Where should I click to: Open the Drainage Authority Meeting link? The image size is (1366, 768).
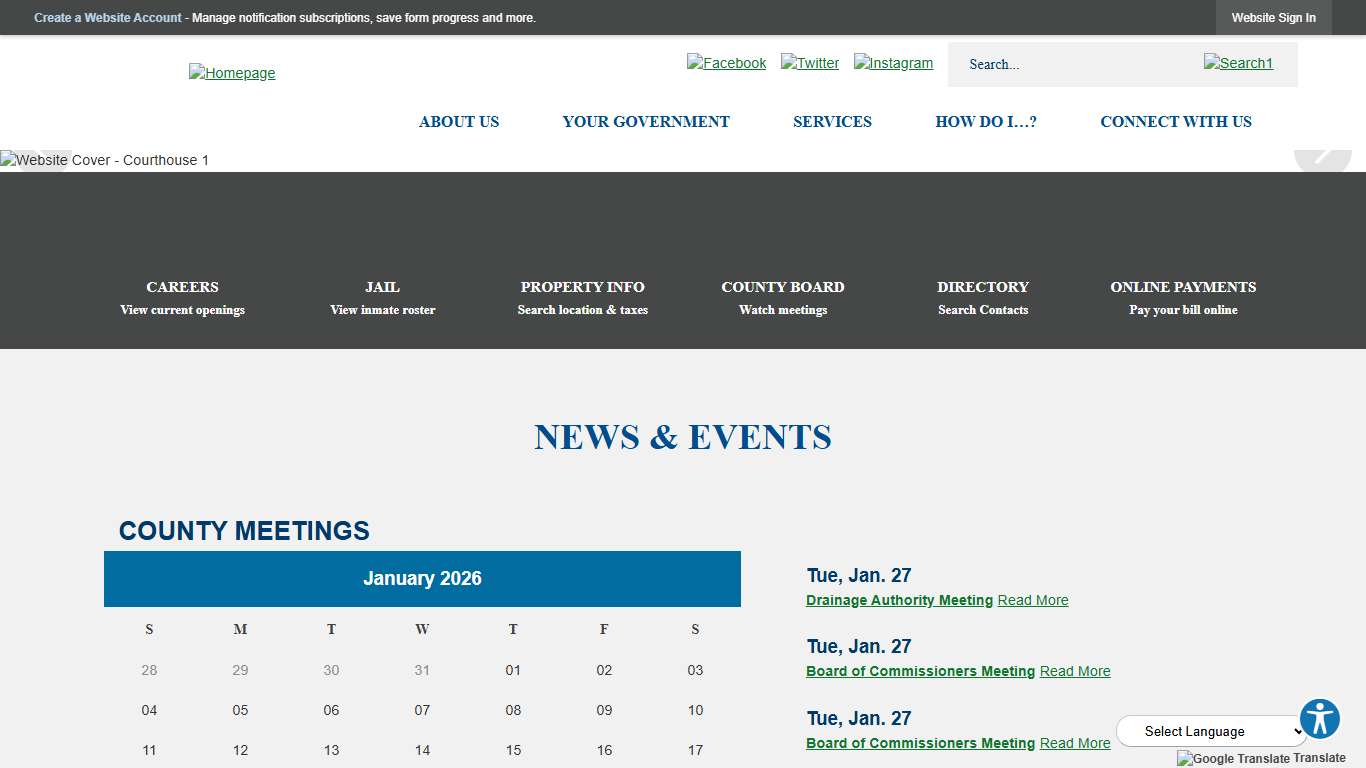[x=898, y=600]
